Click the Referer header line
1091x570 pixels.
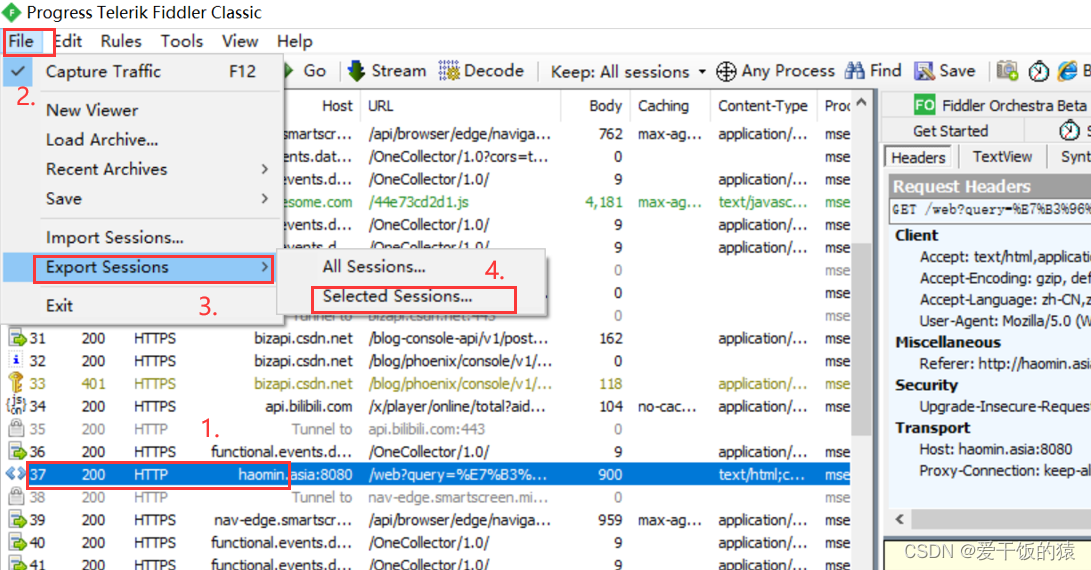[x=1005, y=364]
